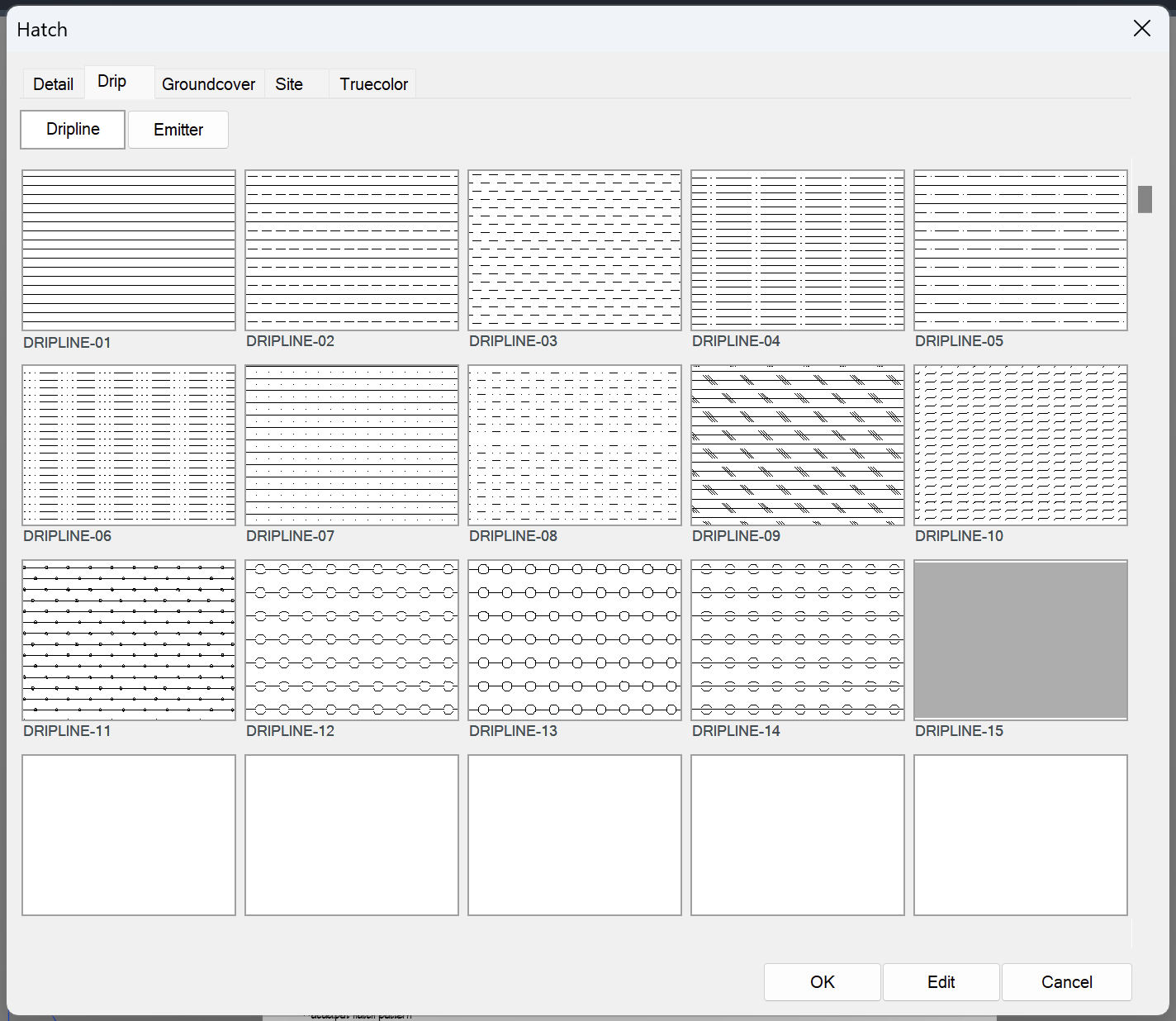The width and height of the screenshot is (1176, 1021).
Task: Select the DRIPLINE-09 diagonal hatch pattern
Action: click(x=798, y=445)
